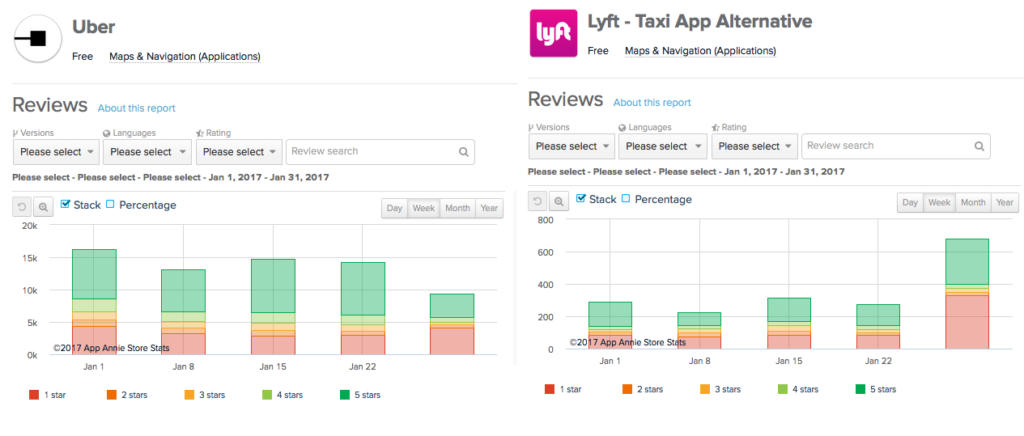Switch Lyft chart to Year view
1024x436 pixels.
(1005, 202)
